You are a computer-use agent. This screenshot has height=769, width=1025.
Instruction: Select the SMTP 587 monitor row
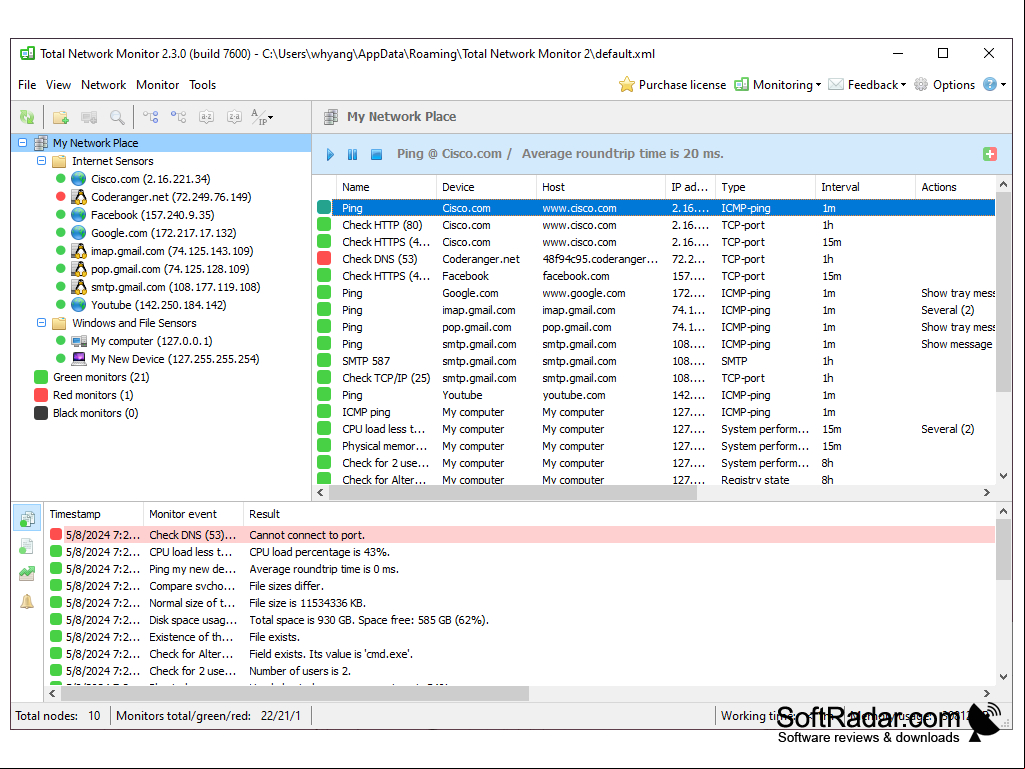pos(656,361)
